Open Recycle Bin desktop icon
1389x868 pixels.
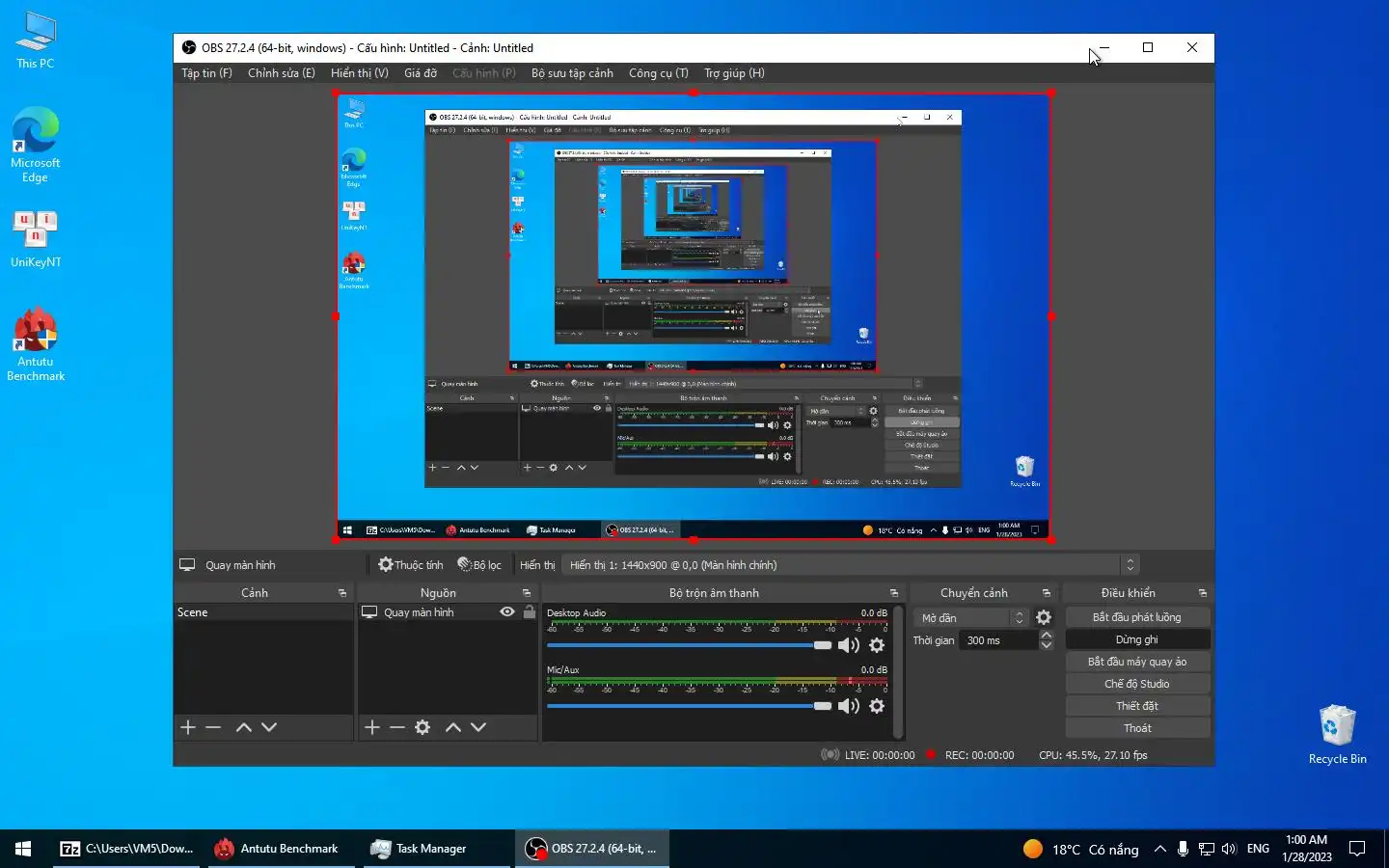coord(1337,735)
